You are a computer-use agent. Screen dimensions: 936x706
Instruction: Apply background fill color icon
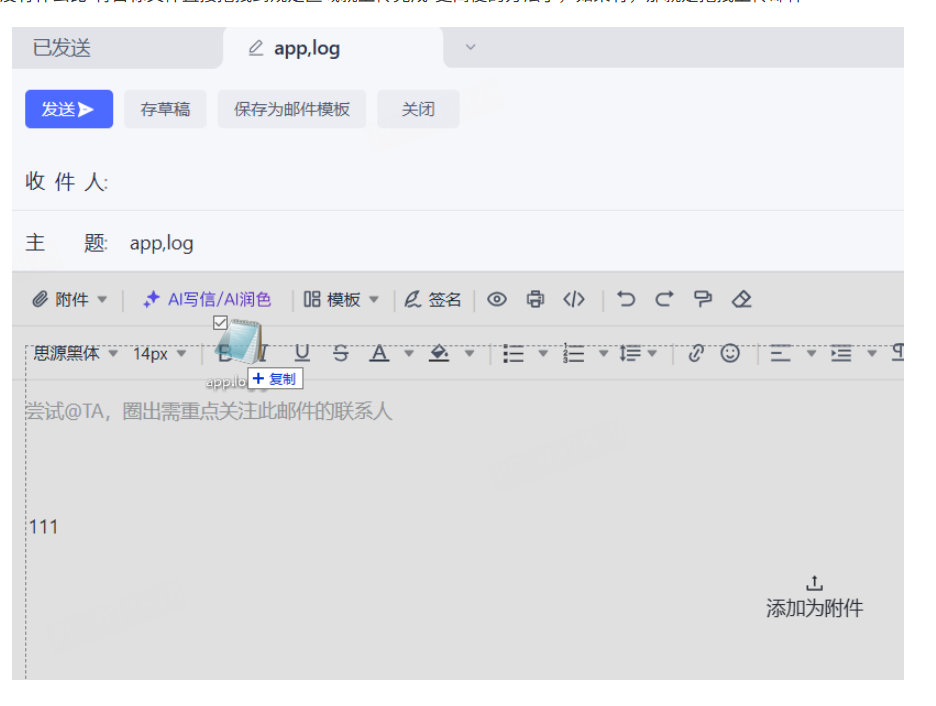(439, 353)
